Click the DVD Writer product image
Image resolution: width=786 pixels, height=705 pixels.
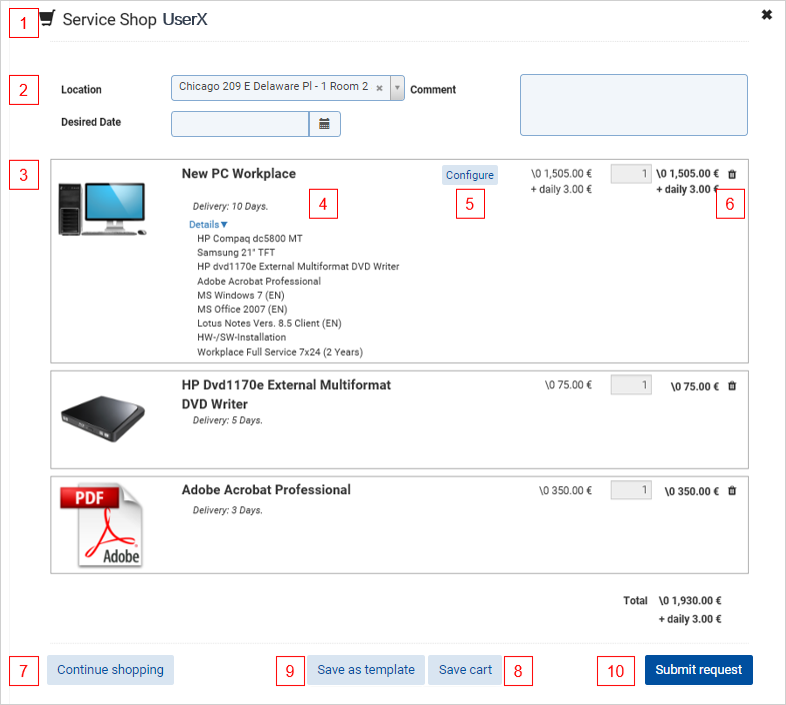(102, 418)
